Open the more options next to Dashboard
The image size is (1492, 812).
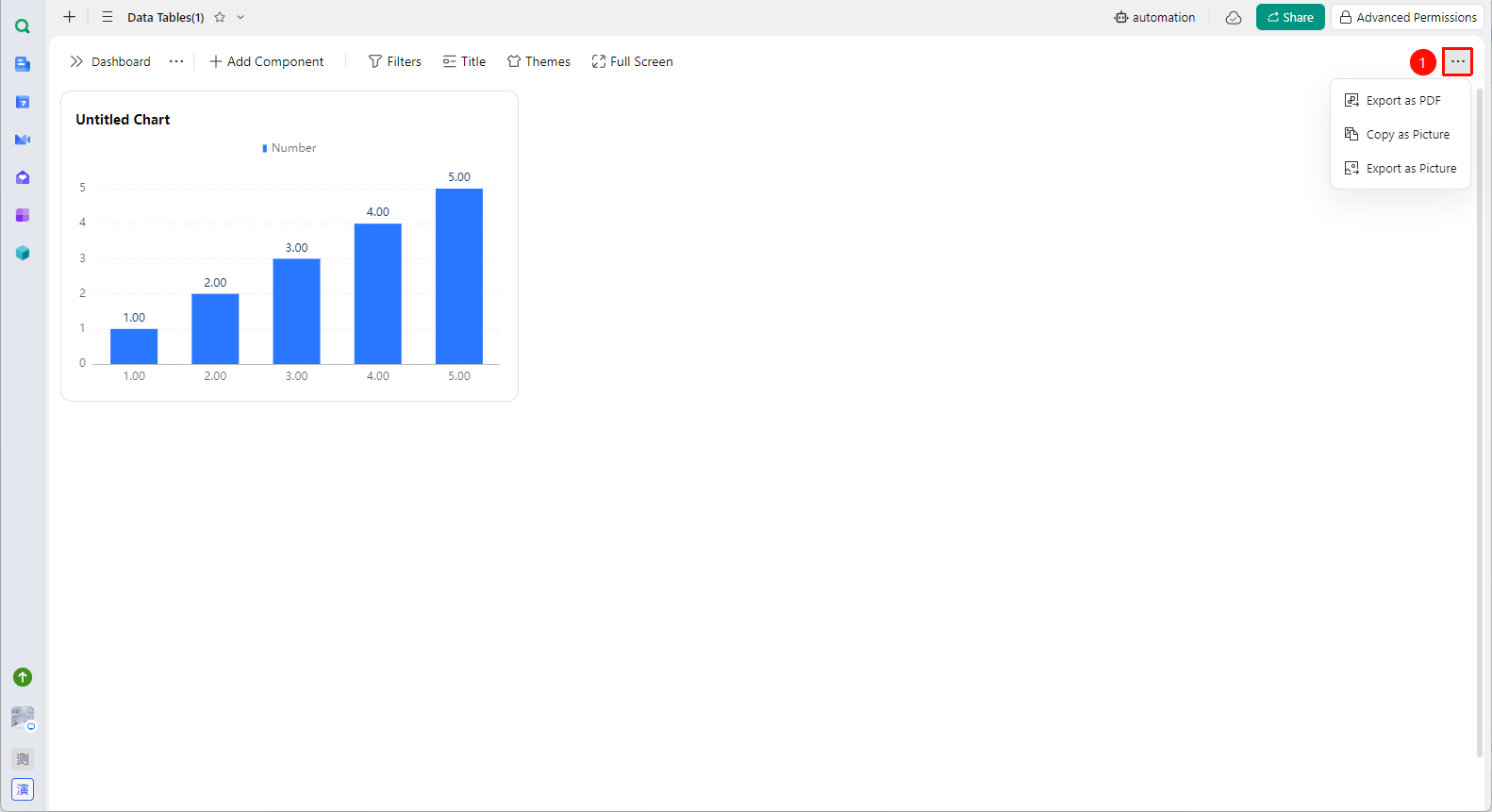(176, 61)
